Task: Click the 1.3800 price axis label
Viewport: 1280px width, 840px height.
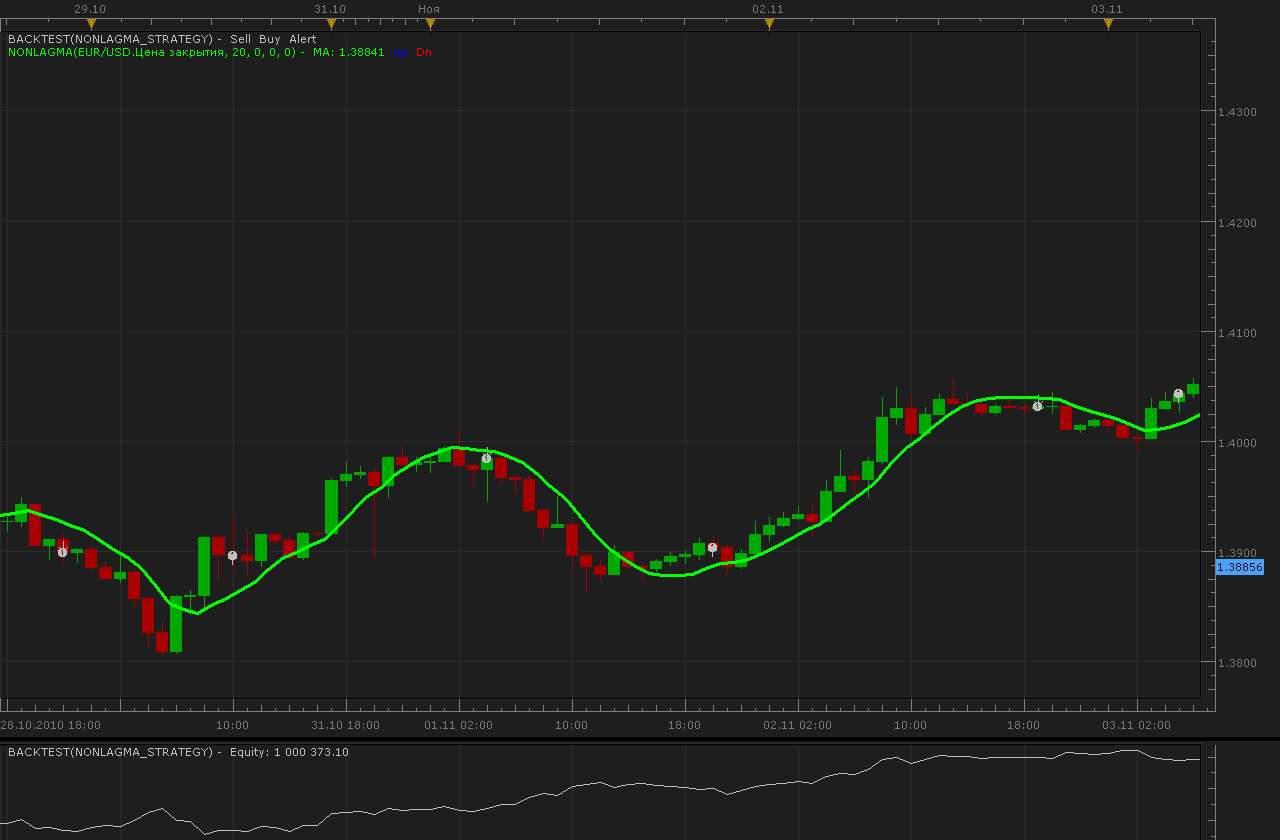Action: pyautogui.click(x=1237, y=662)
